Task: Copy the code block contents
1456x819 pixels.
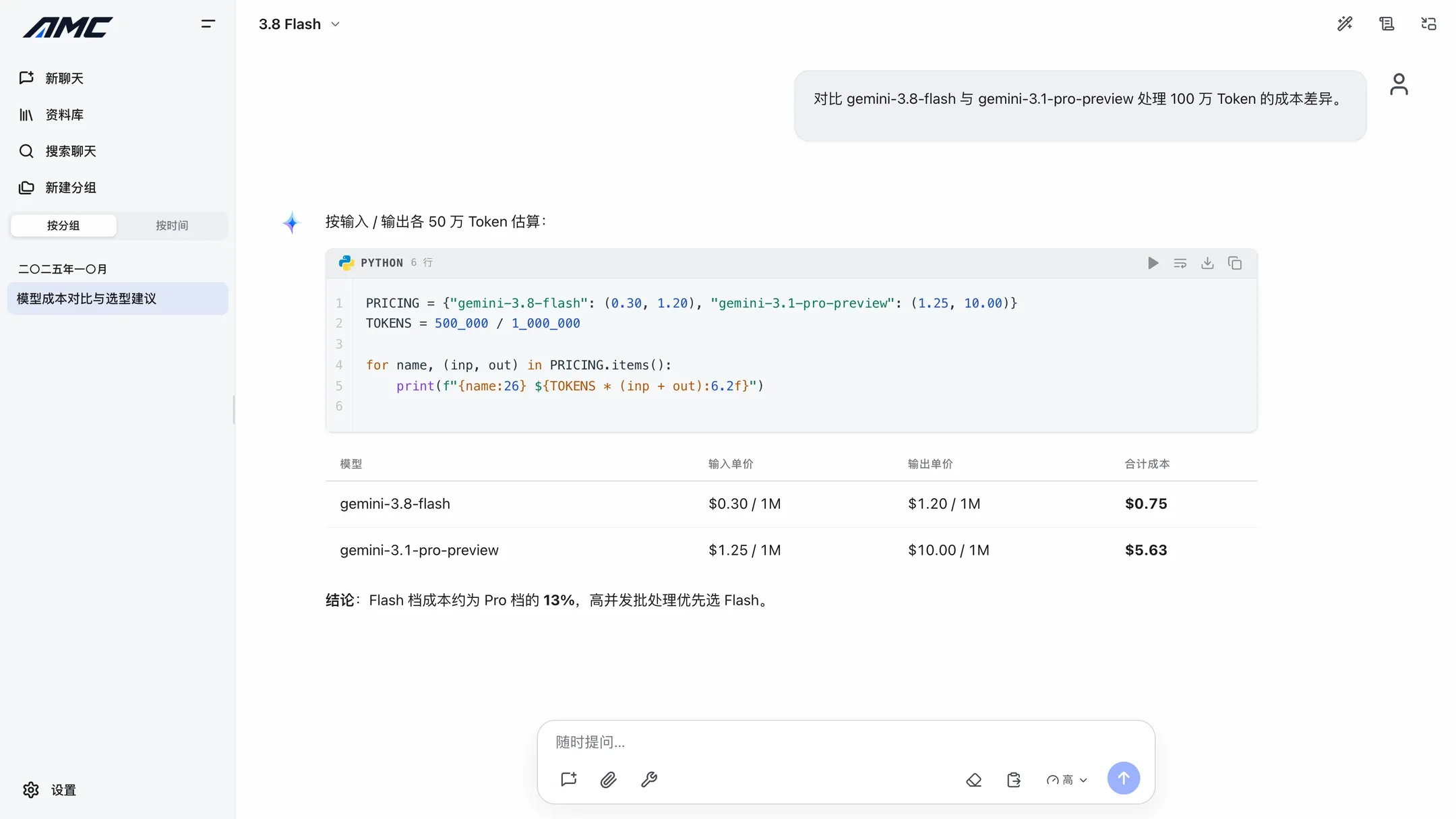Action: pos(1235,263)
